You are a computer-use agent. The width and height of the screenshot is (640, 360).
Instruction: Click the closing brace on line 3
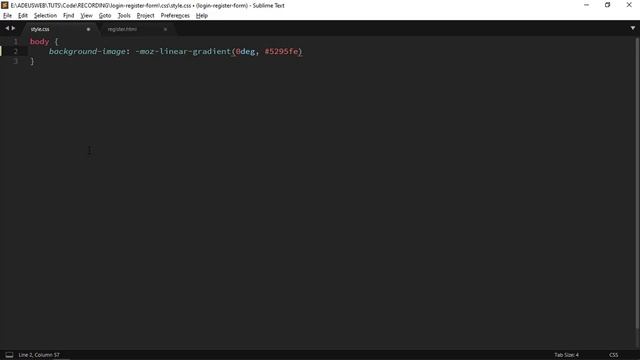(32, 61)
